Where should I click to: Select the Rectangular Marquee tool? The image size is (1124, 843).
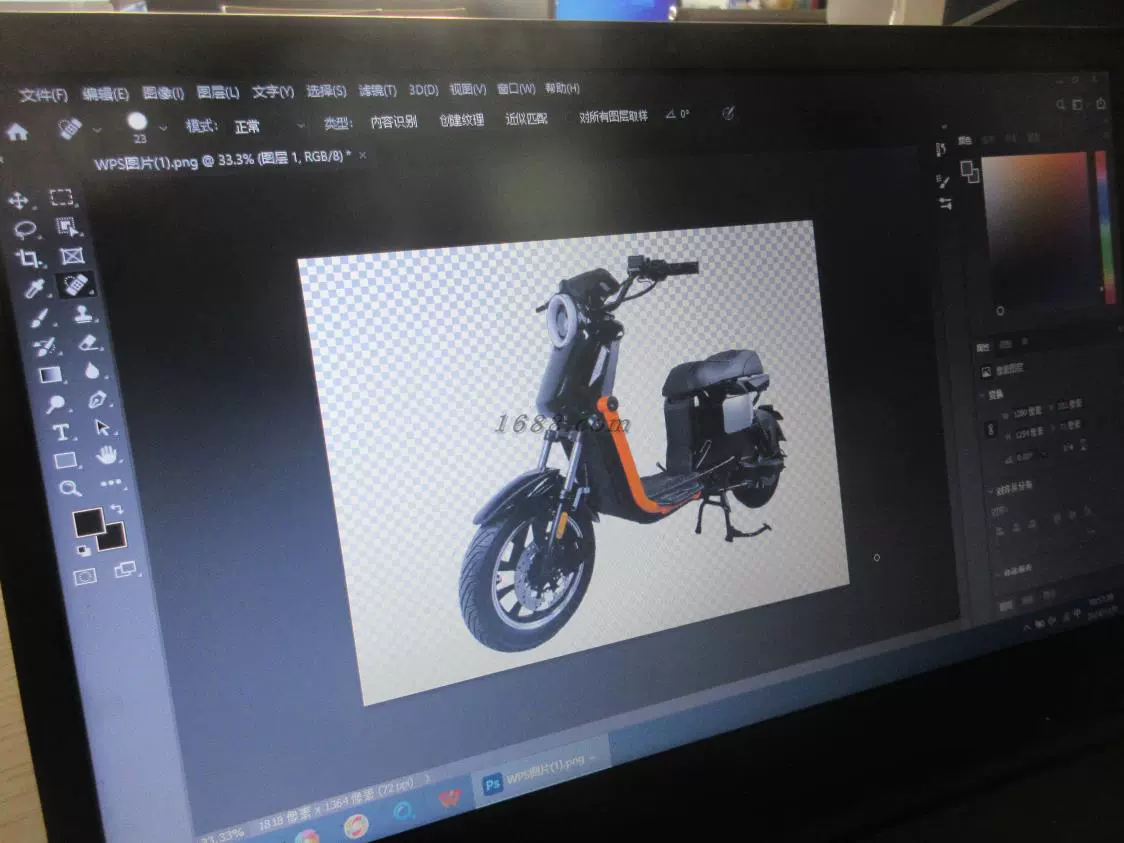61,197
